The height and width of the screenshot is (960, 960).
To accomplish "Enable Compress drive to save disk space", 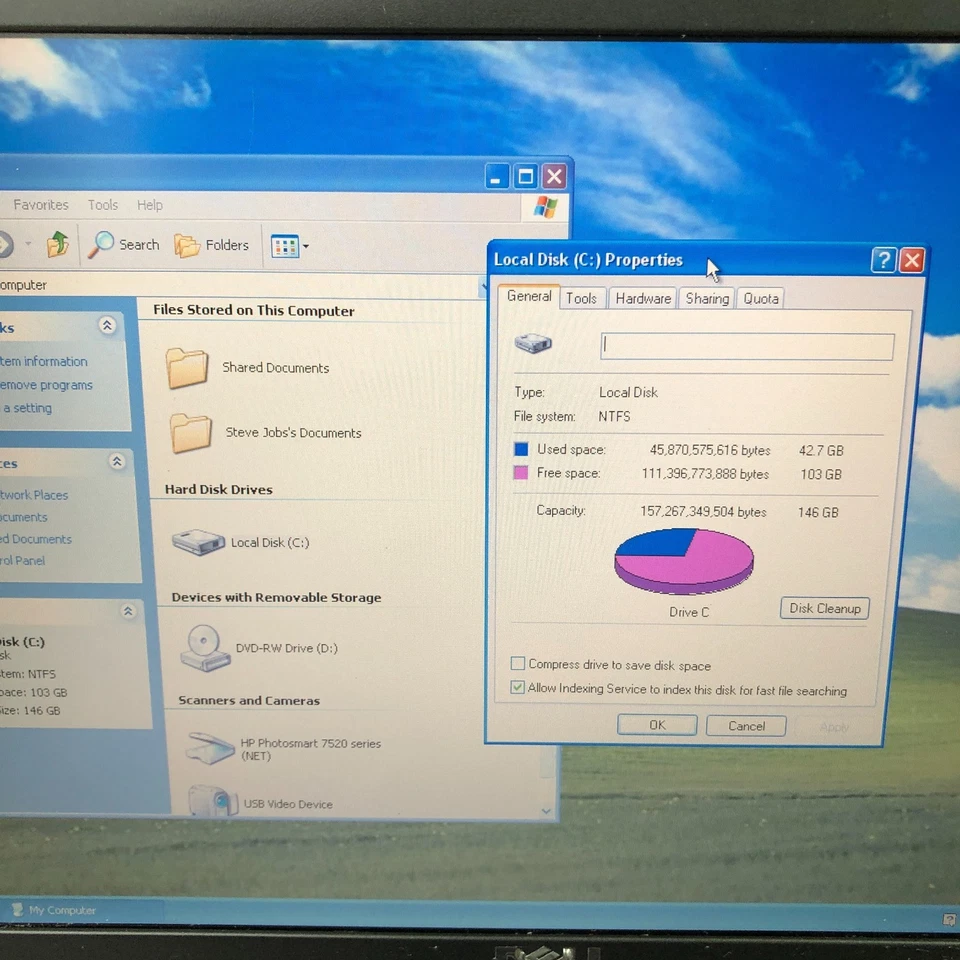I will 518,663.
